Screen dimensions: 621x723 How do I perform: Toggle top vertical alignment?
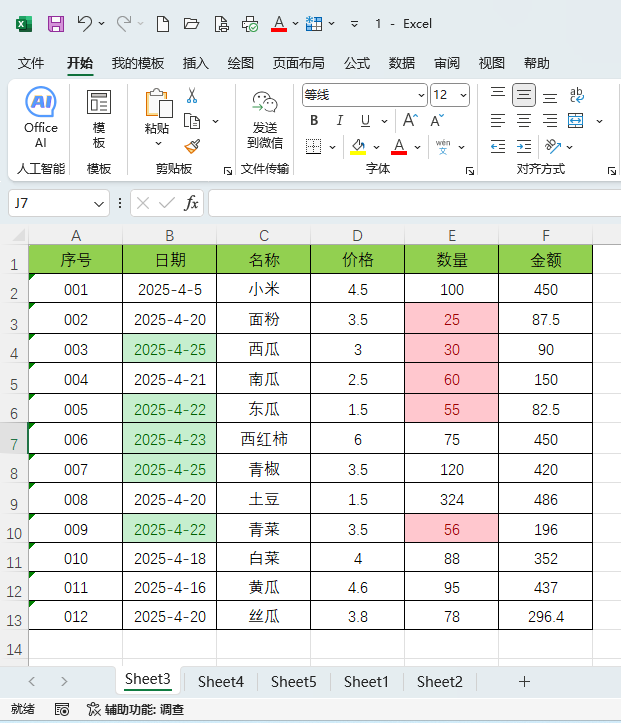tap(498, 95)
